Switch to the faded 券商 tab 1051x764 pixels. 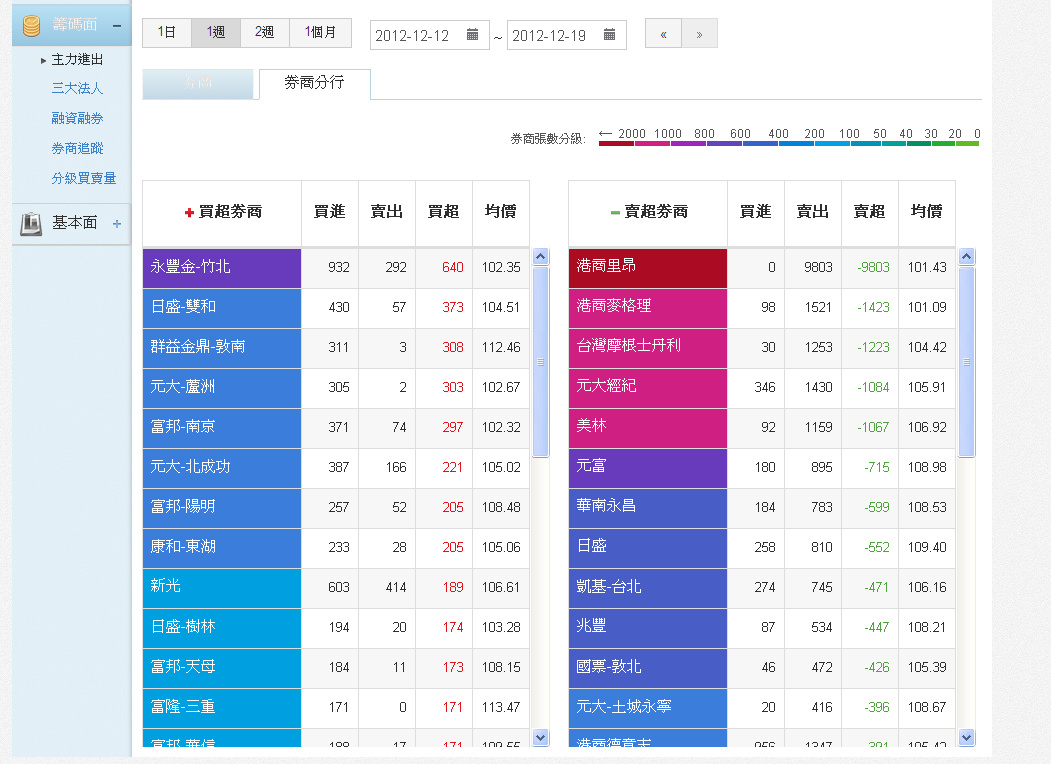(x=198, y=84)
